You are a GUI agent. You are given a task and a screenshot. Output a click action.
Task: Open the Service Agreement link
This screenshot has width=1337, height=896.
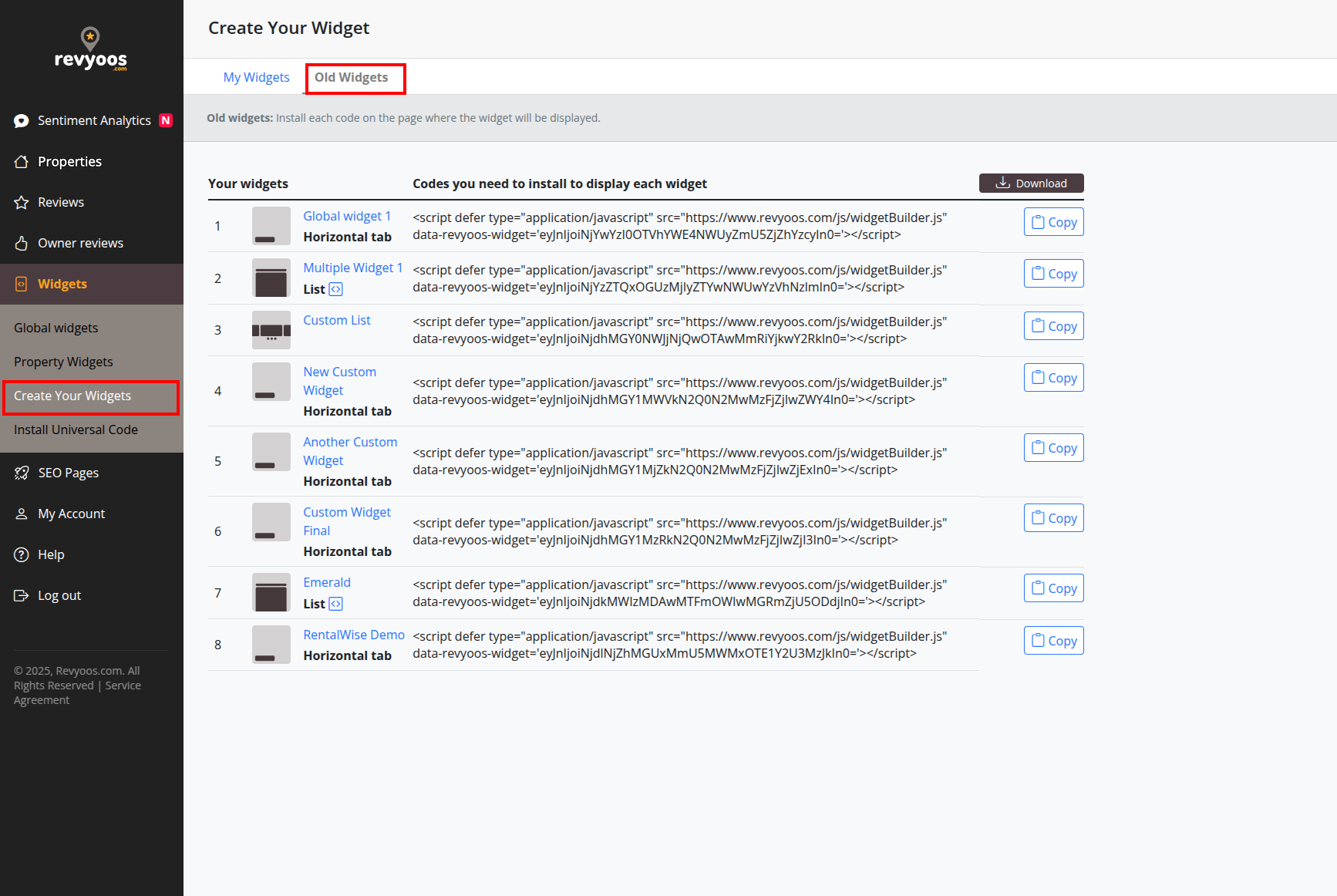77,692
